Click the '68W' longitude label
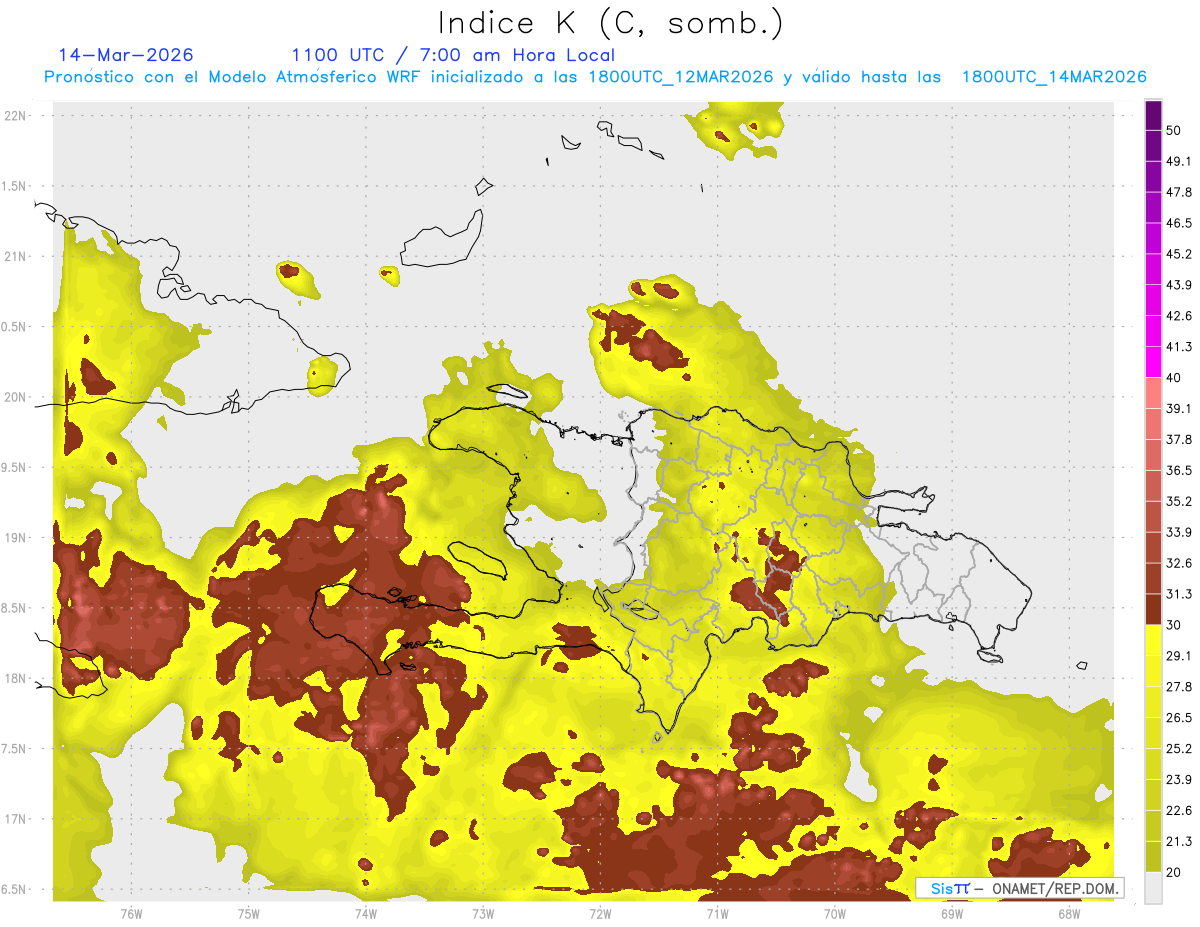Screen dimensions: 1200x927 pos(1069,914)
